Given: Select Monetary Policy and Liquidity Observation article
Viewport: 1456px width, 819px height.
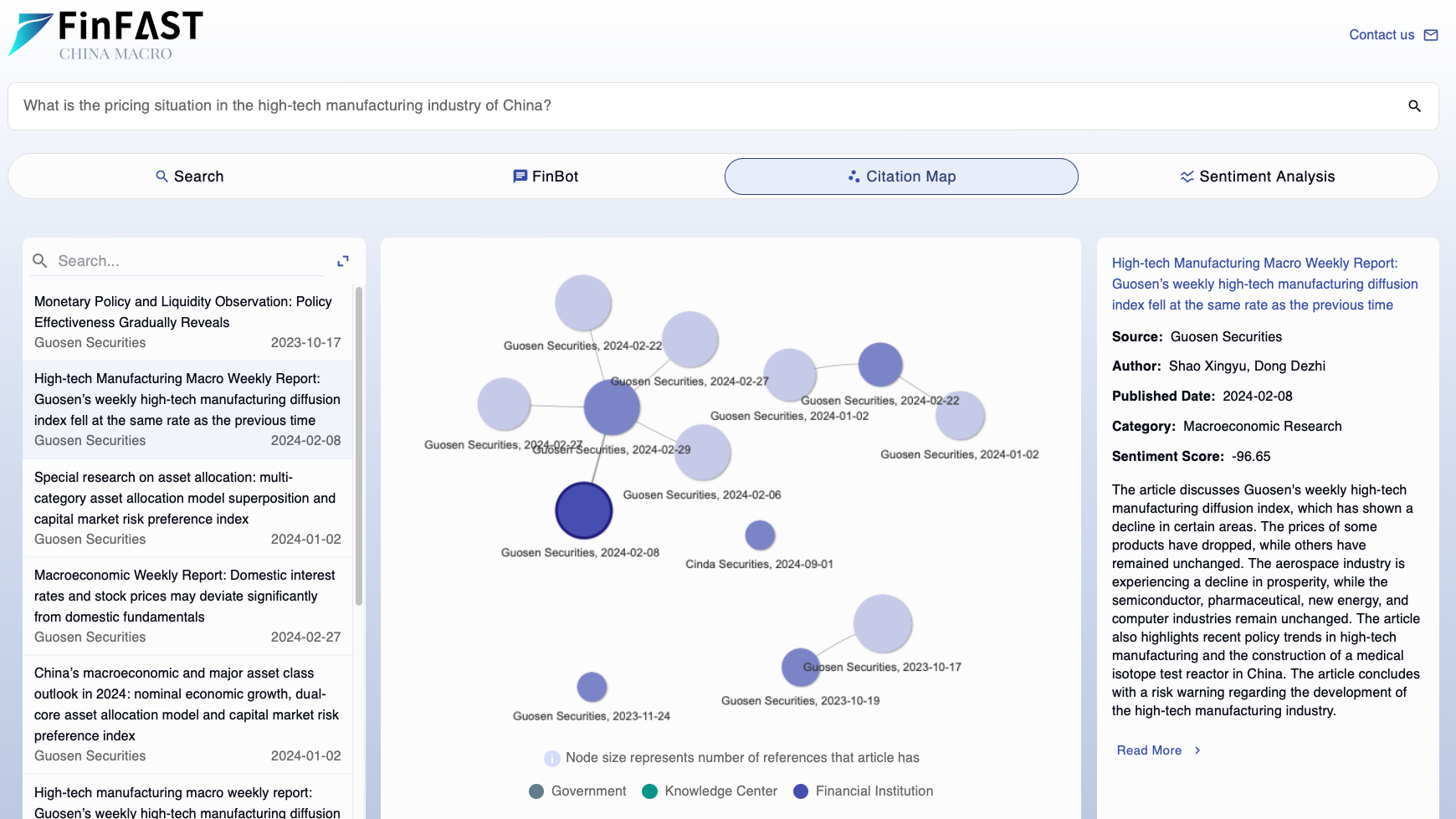Looking at the screenshot, I should [x=187, y=322].
